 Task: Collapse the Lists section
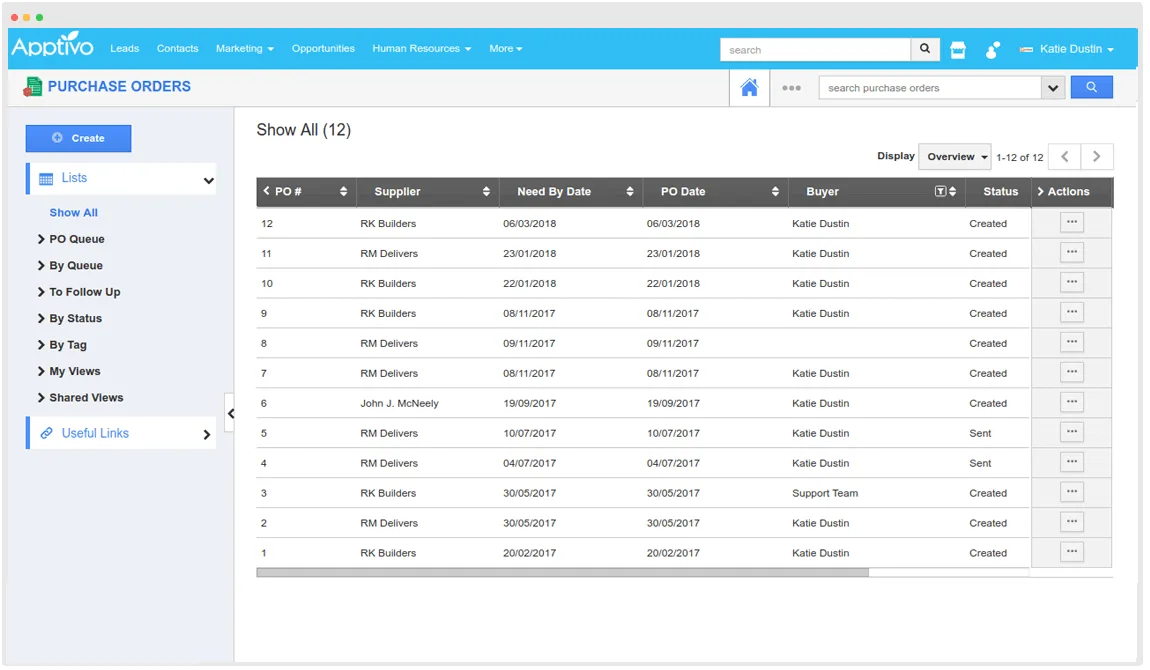tap(210, 180)
